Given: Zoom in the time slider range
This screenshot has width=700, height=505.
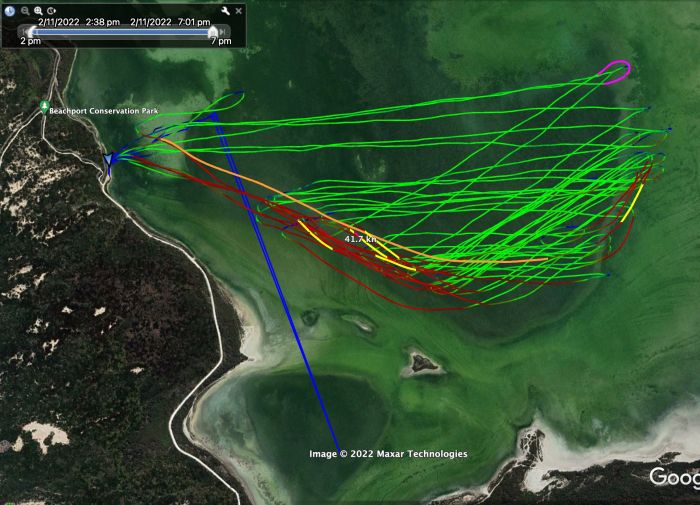Looking at the screenshot, I should tap(38, 11).
